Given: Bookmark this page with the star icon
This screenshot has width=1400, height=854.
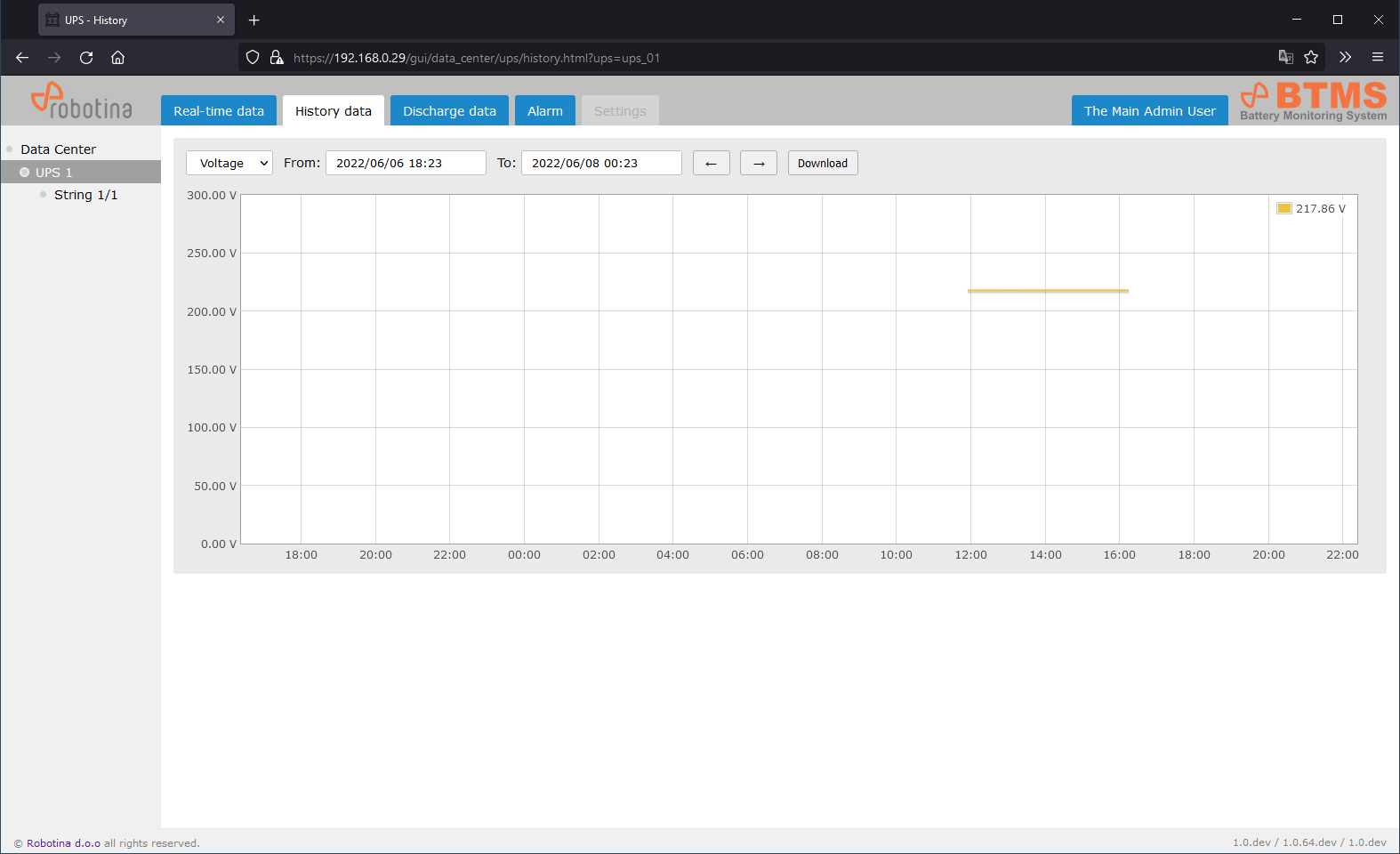Looking at the screenshot, I should point(1311,58).
